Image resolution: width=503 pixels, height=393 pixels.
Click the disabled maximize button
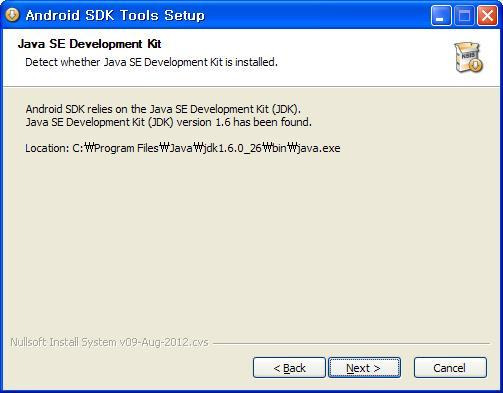click(x=464, y=15)
